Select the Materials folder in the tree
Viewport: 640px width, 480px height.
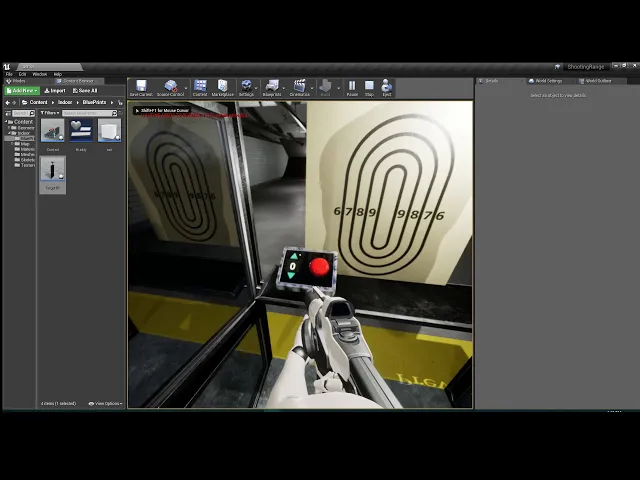point(25,149)
